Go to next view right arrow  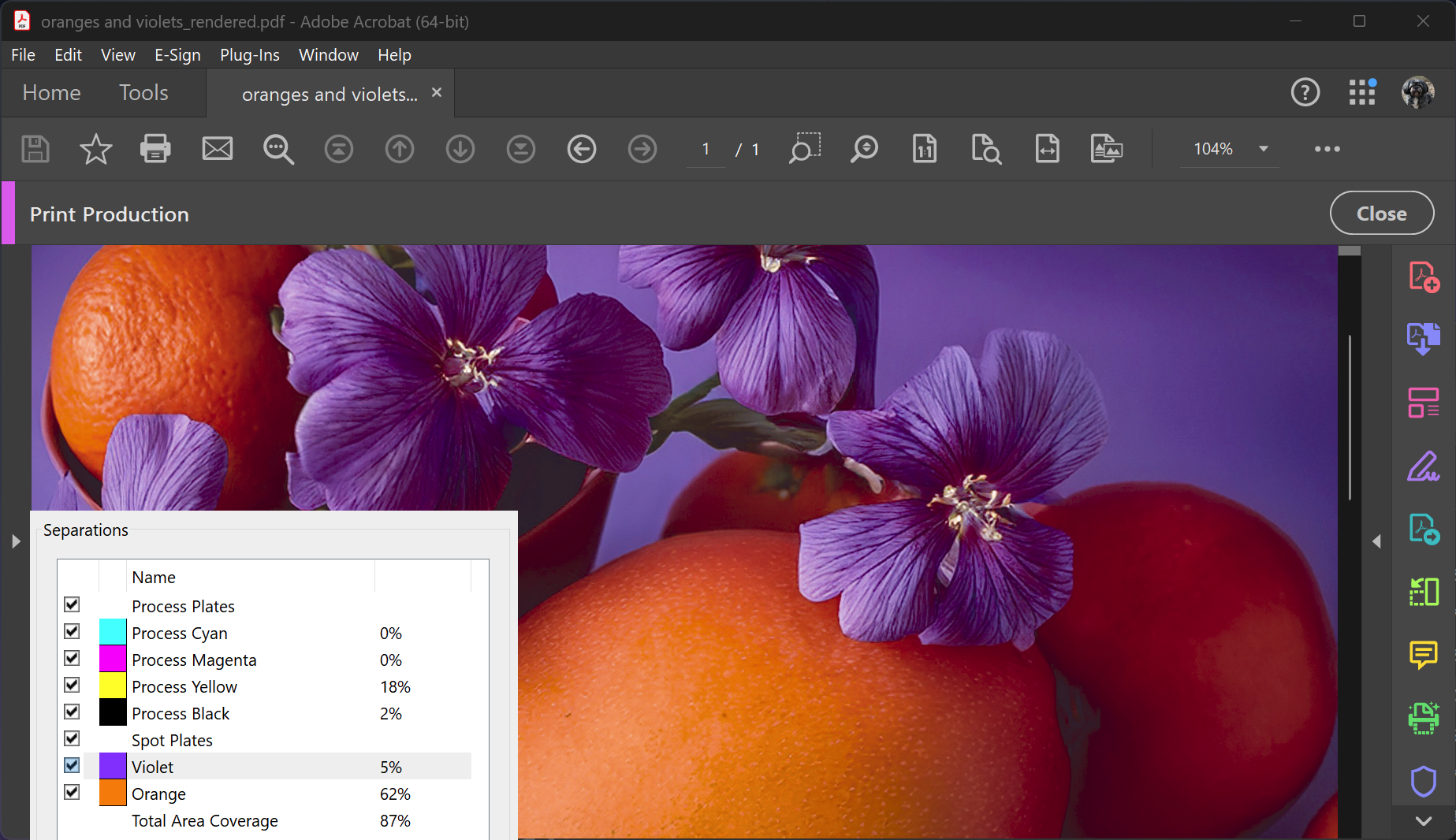642,149
